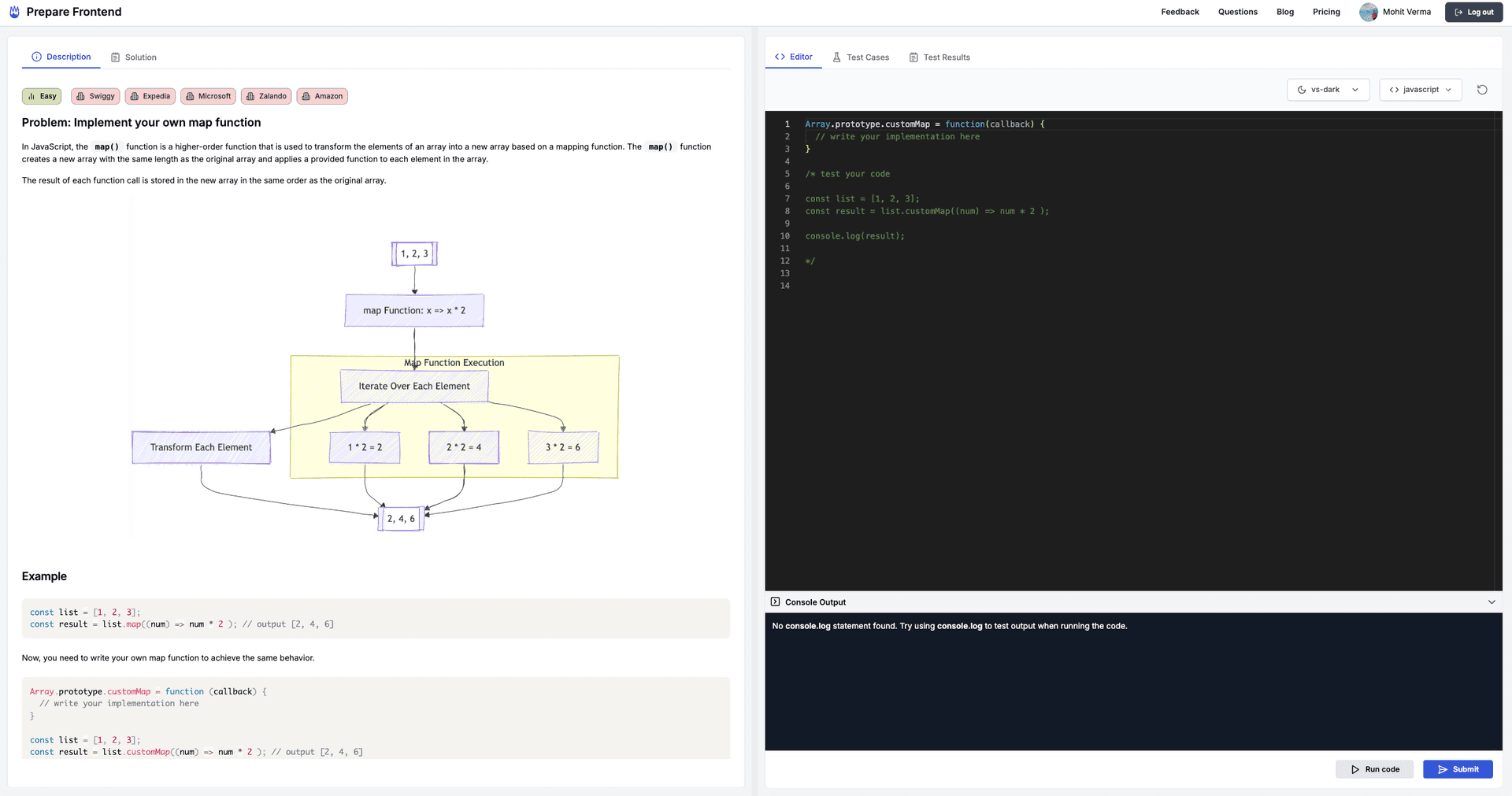Switch to the Test Cases tab
Viewport: 1512px width, 796px height.
[861, 57]
